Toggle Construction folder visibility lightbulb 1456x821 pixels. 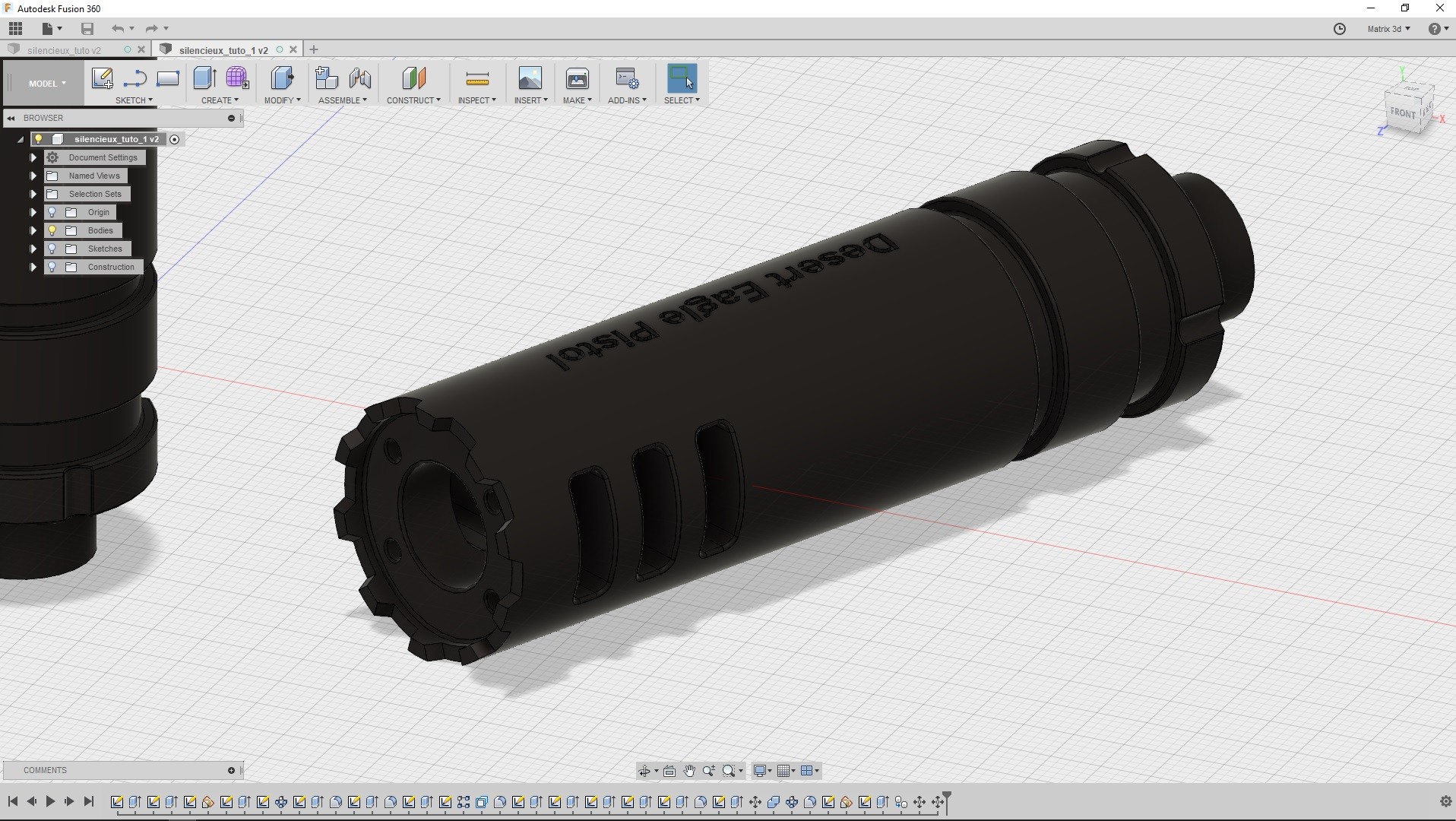click(x=52, y=267)
